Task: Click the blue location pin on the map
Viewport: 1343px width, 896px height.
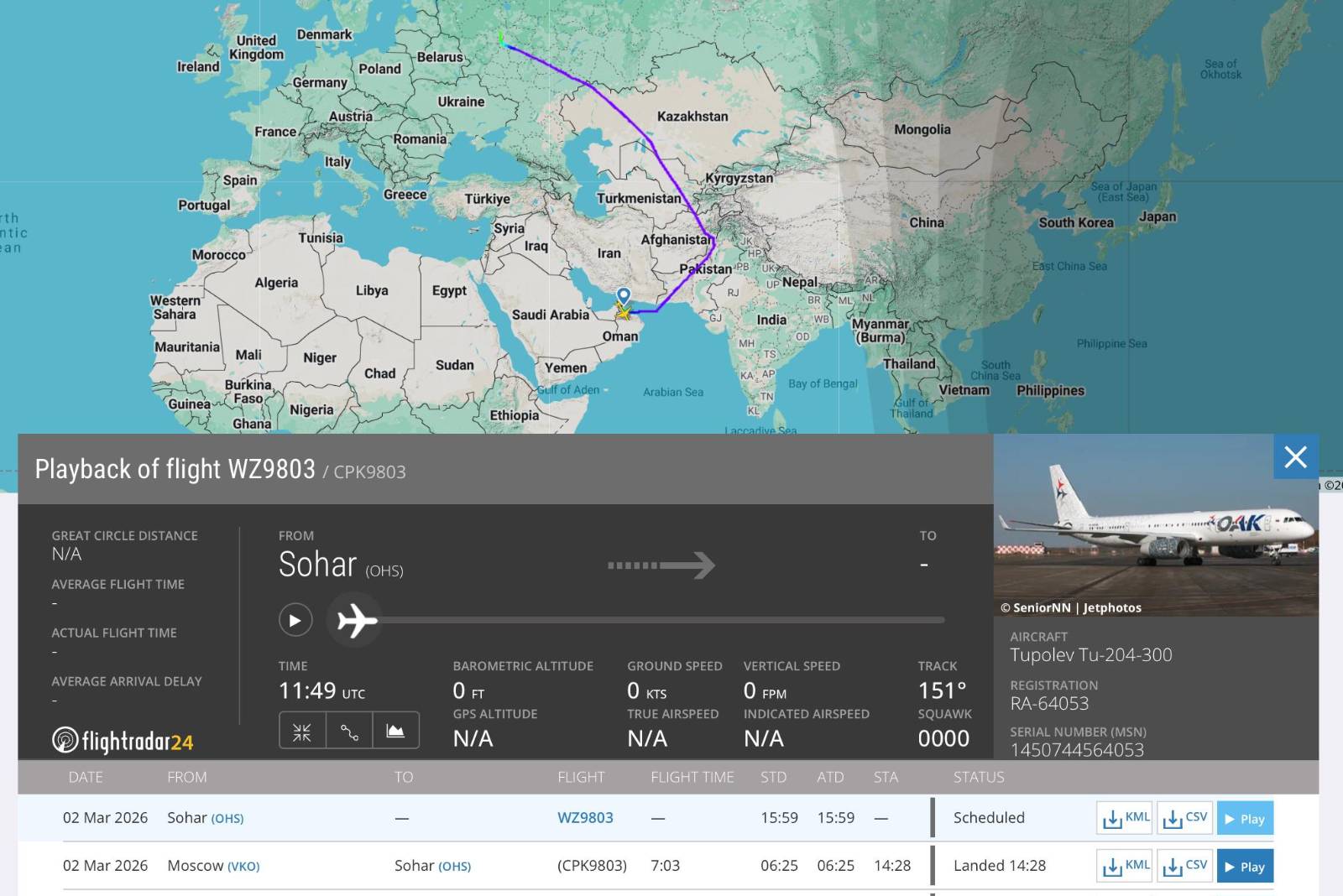Action: (x=624, y=296)
